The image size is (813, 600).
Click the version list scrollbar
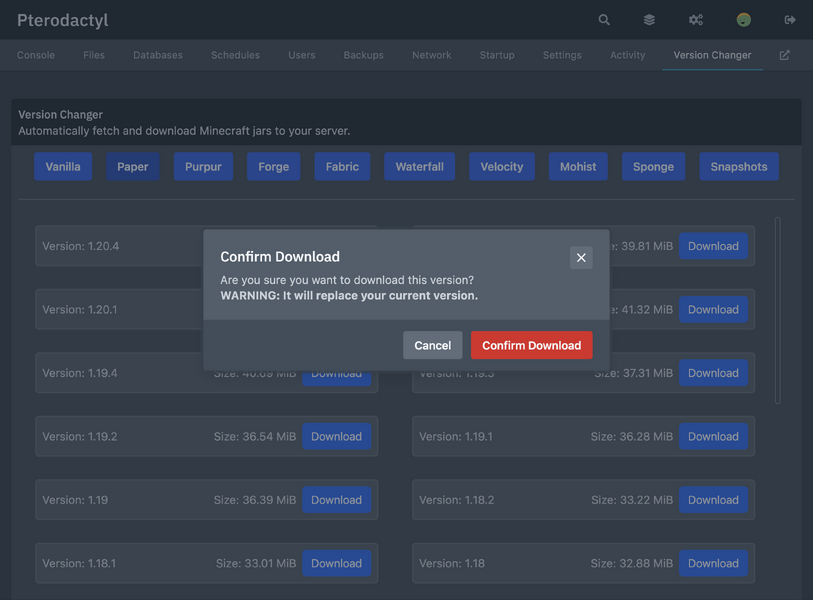pyautogui.click(x=778, y=310)
